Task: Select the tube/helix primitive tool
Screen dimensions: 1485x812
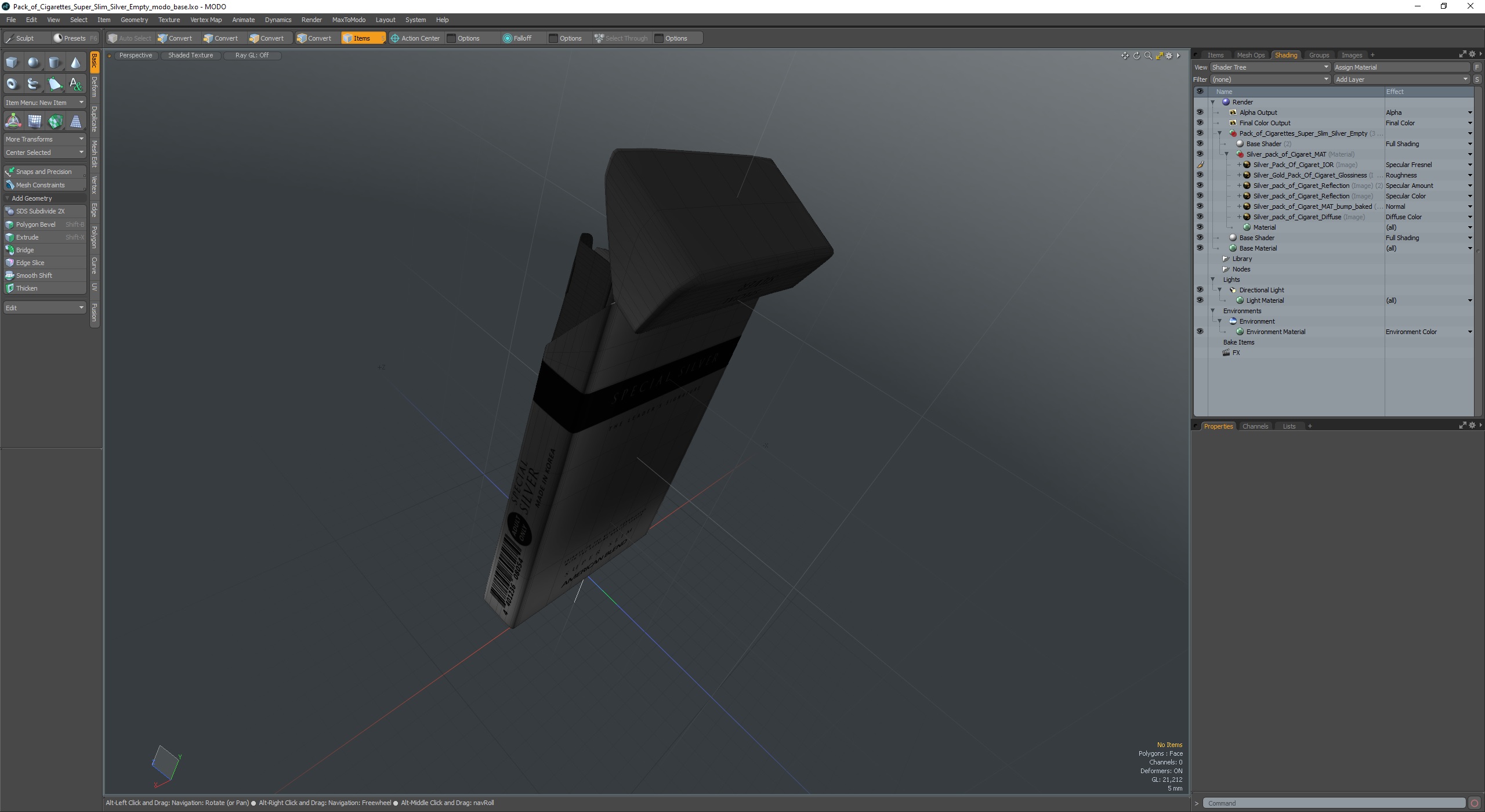Action: point(34,84)
